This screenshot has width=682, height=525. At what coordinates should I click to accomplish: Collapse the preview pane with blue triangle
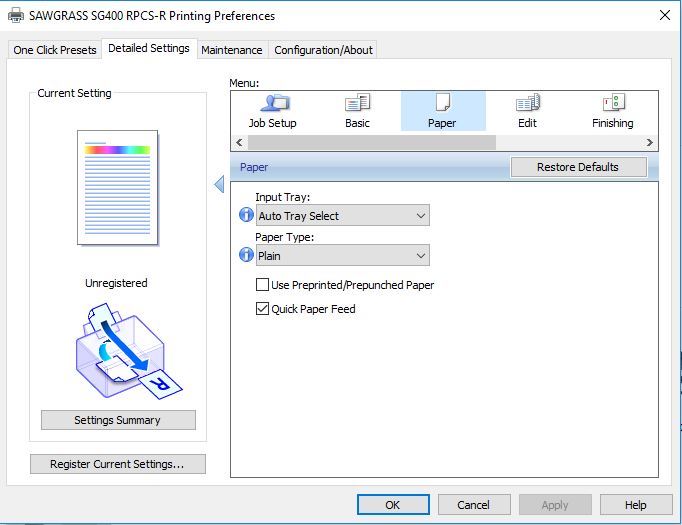pyautogui.click(x=219, y=184)
